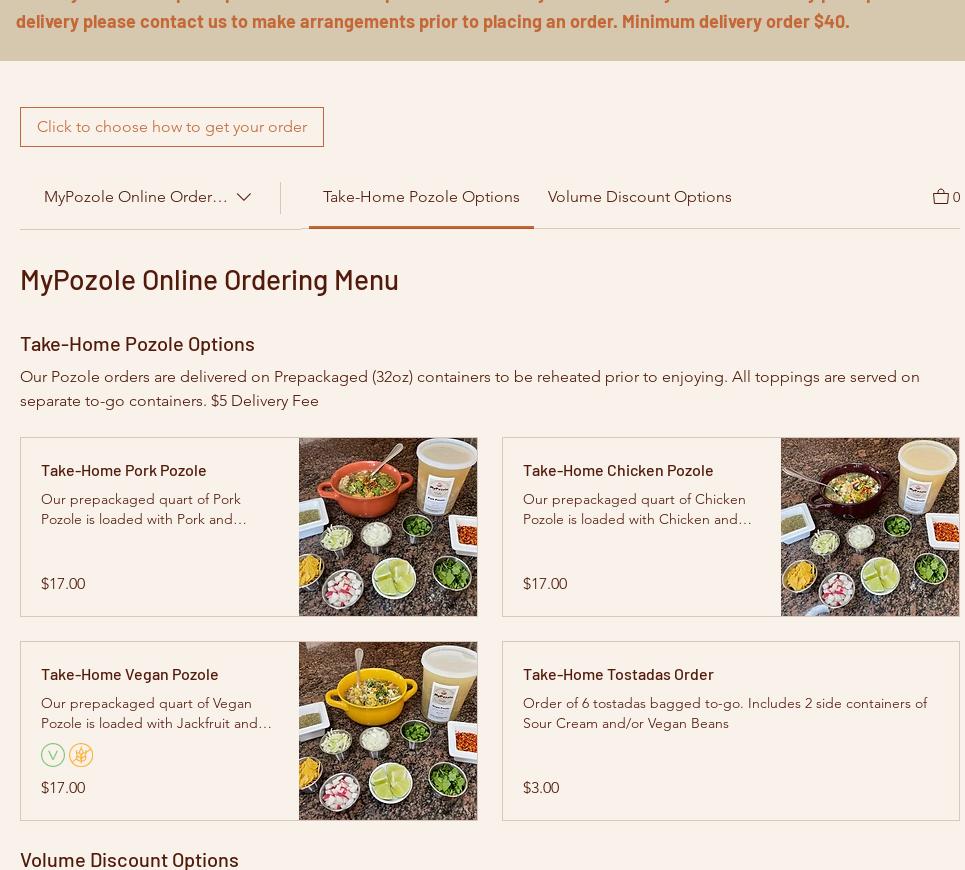Click the gluten-free wheat icon
This screenshot has height=870, width=965.
(81, 755)
